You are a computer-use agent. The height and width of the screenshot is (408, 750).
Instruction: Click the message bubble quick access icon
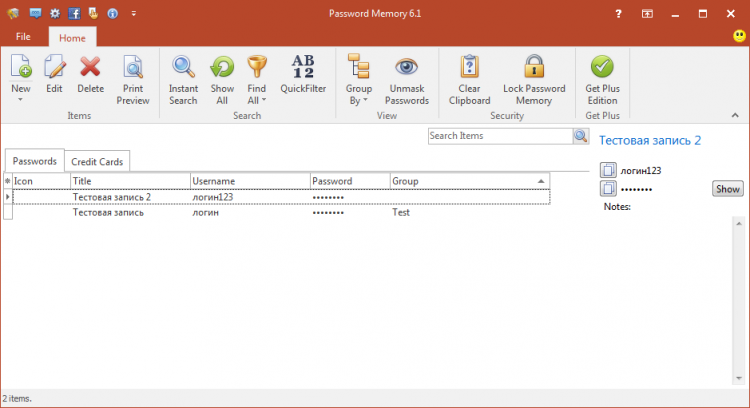click(x=35, y=13)
